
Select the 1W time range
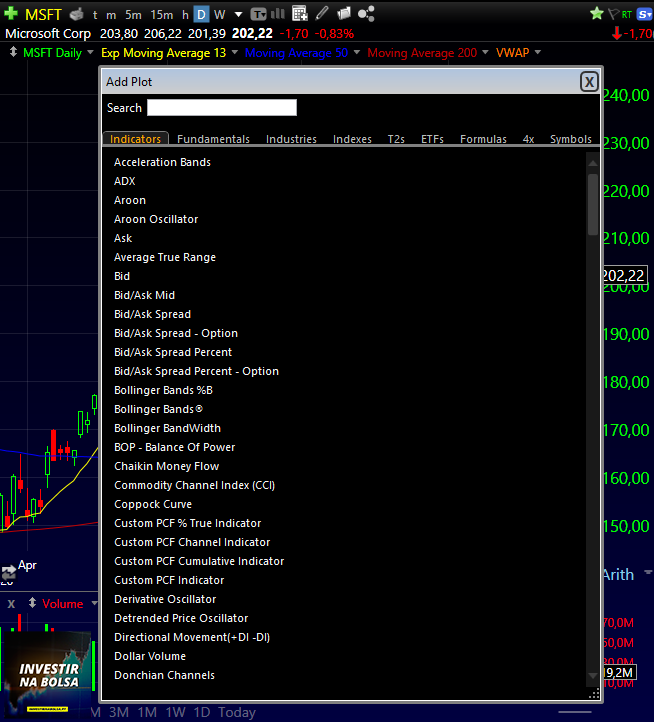pyautogui.click(x=175, y=712)
